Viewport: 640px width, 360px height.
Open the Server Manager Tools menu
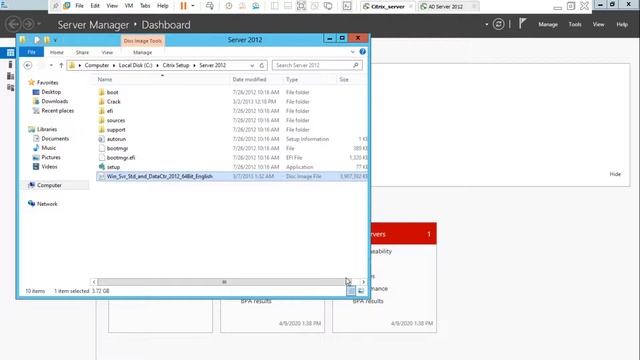click(x=575, y=24)
